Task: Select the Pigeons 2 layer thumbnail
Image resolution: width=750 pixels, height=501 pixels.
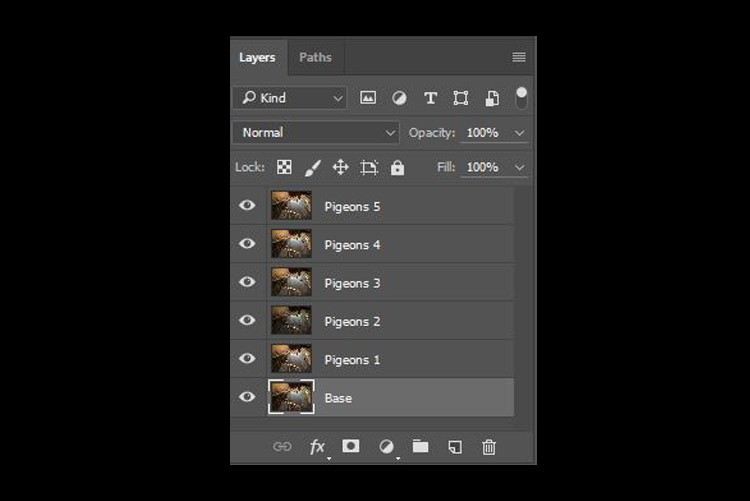Action: 291,320
